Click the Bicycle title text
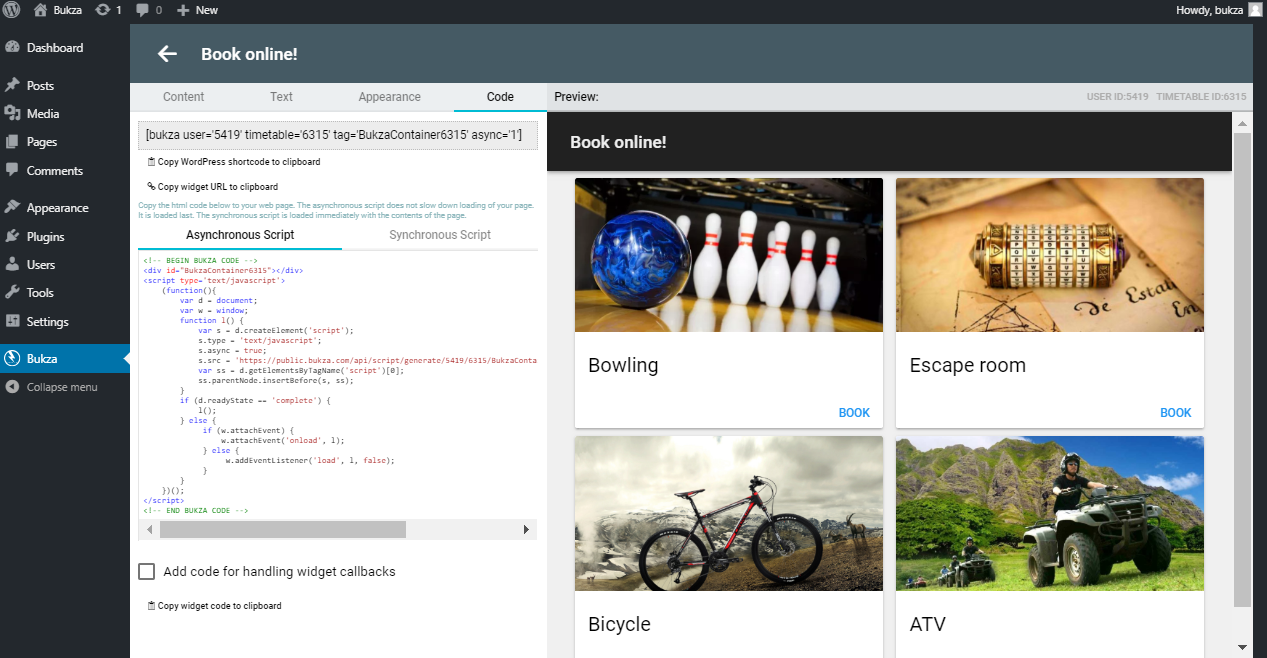The image size is (1267, 658). click(620, 625)
